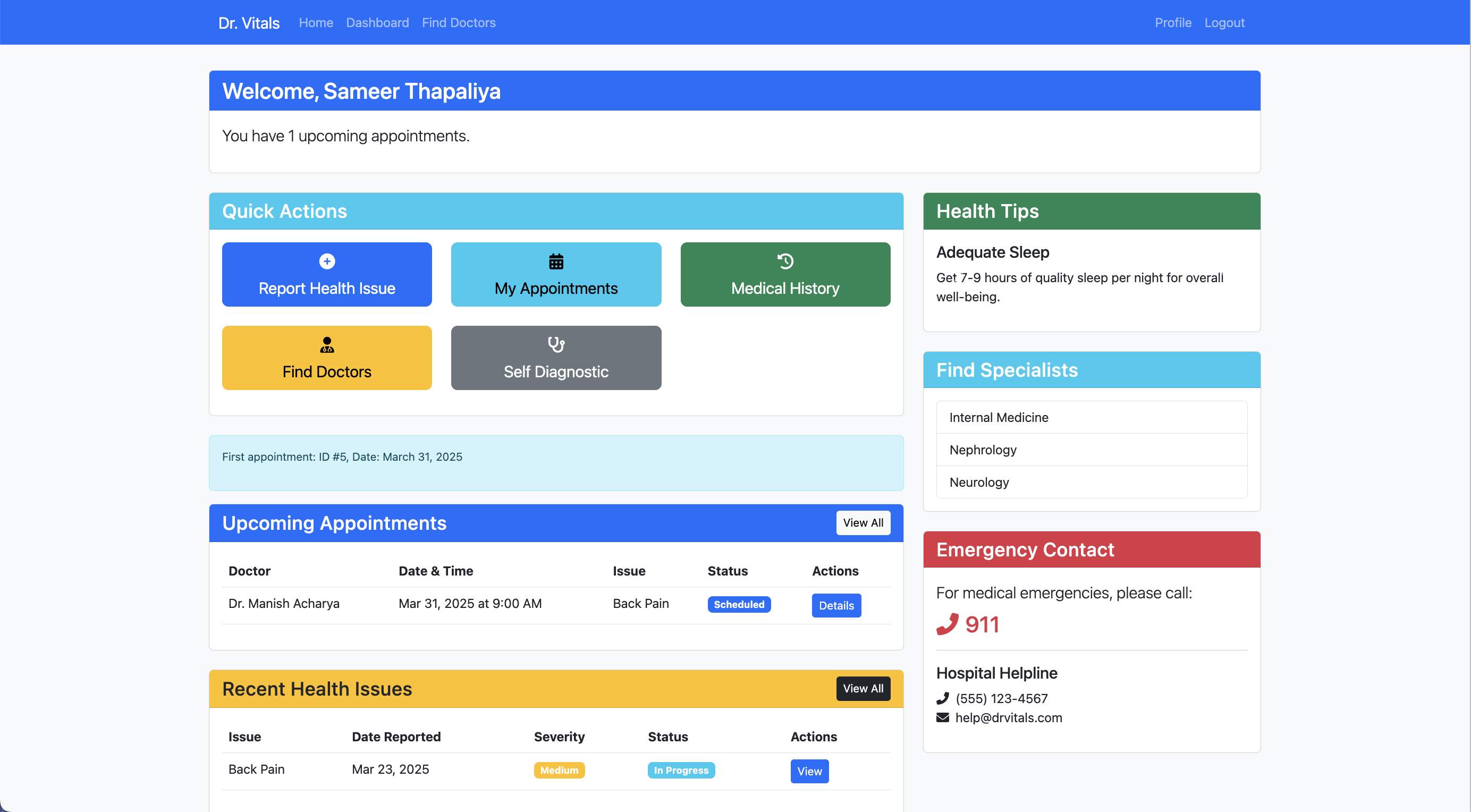
Task: Click the stethoscope icon on Self Diagnostic
Action: pyautogui.click(x=556, y=345)
